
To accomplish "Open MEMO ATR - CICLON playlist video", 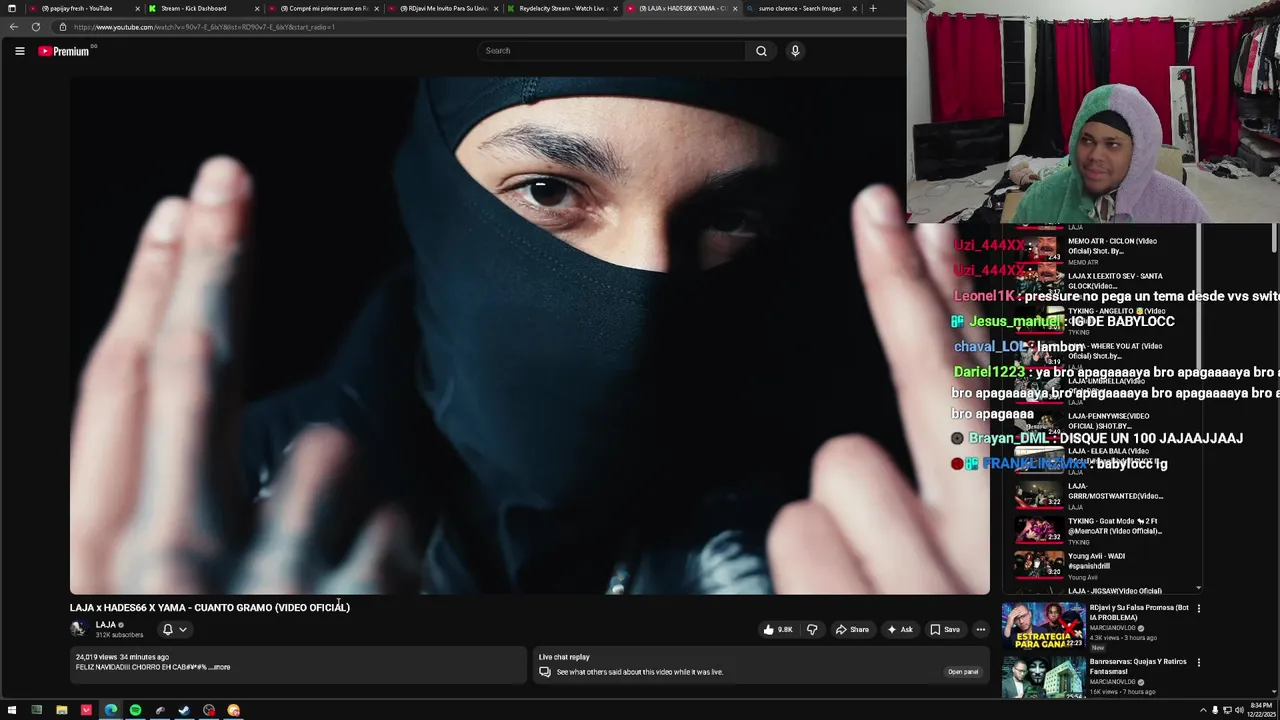I will click(x=1105, y=250).
